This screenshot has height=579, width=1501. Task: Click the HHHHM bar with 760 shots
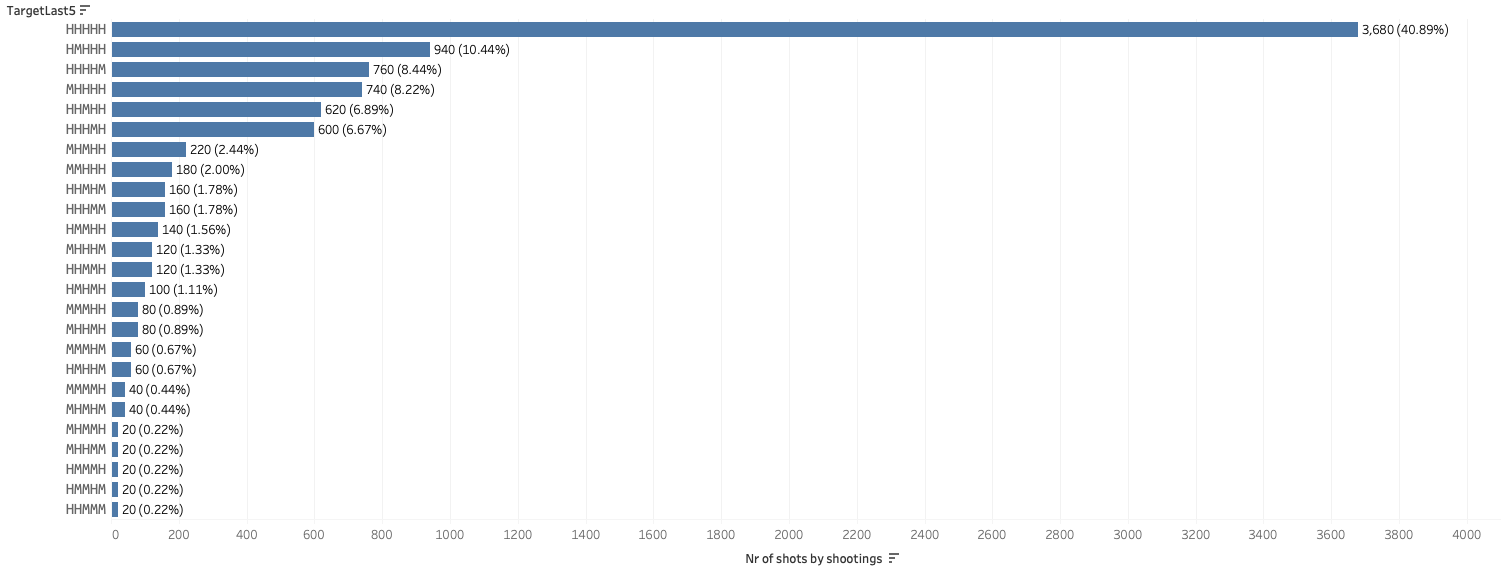[x=240, y=70]
